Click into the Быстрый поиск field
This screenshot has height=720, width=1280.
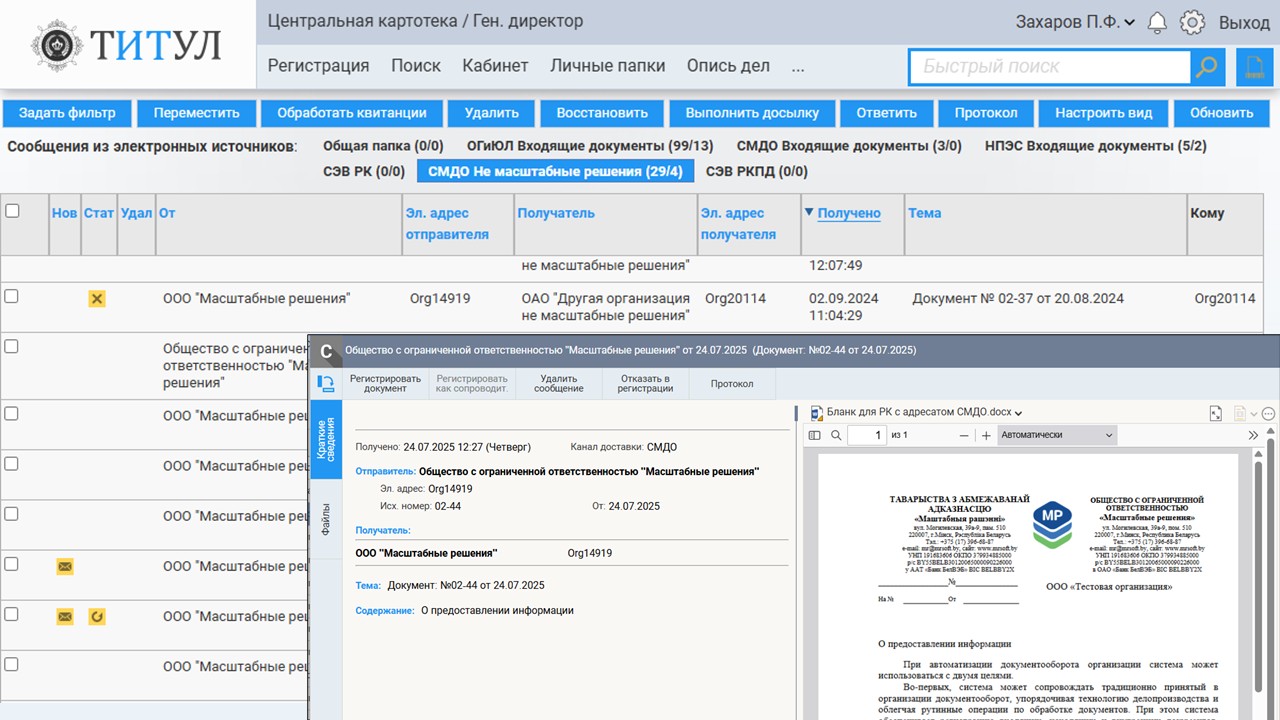tap(1050, 67)
